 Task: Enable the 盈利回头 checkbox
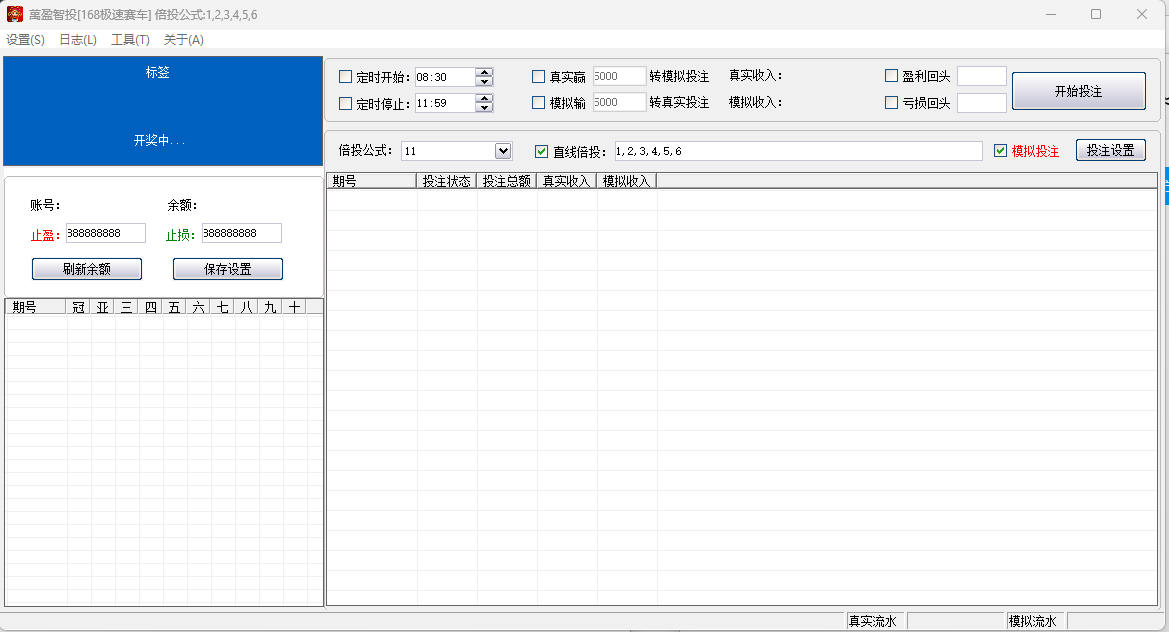coord(891,75)
